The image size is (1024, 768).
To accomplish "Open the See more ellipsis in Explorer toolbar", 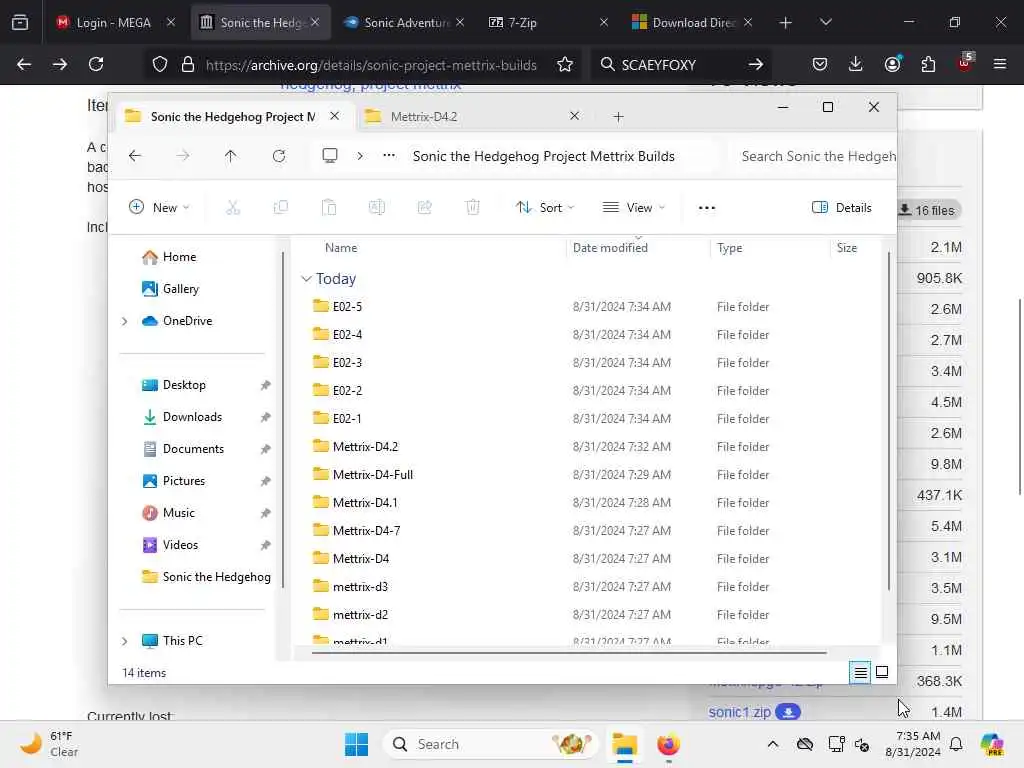I will coord(707,208).
